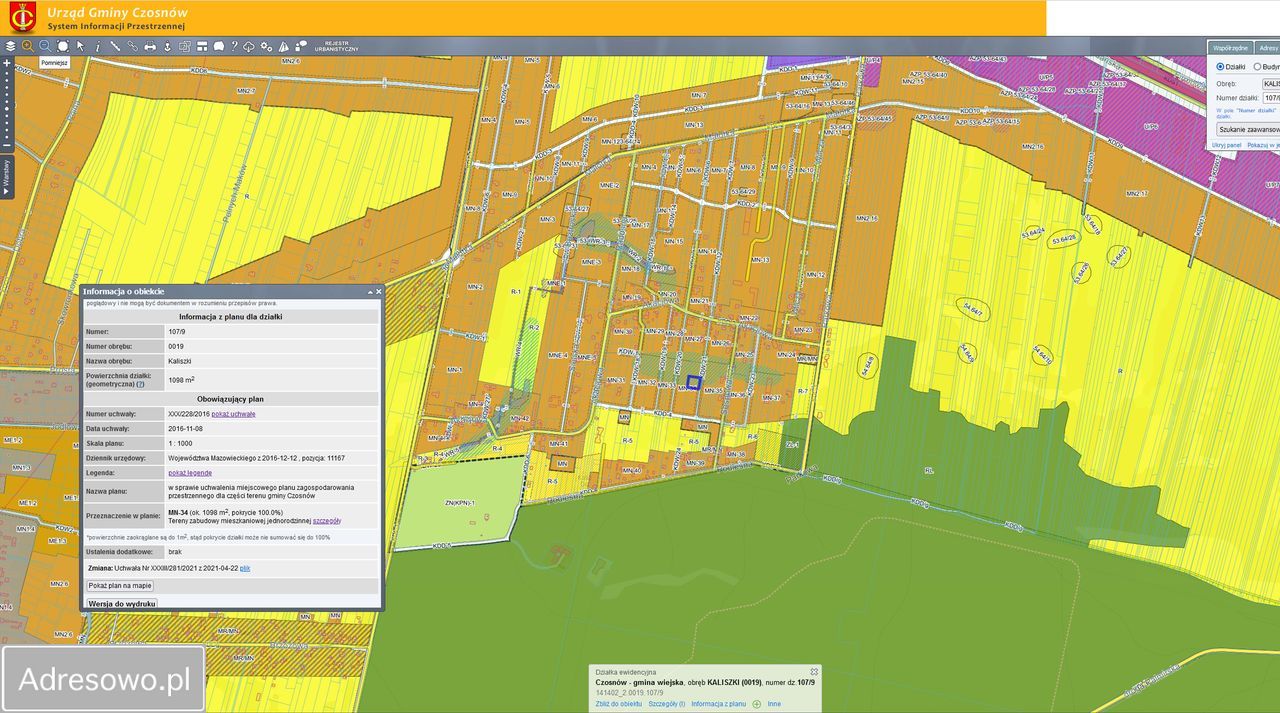1280x713 pixels.
Task: Open the 'pokaż uchwałę' link
Action: [x=233, y=413]
